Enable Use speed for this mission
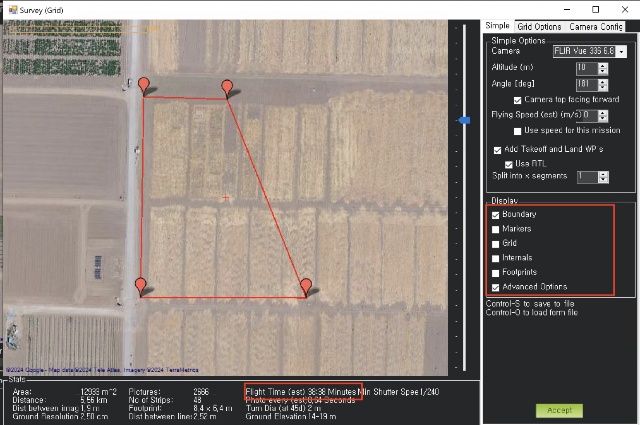640x425 pixels. coord(517,131)
